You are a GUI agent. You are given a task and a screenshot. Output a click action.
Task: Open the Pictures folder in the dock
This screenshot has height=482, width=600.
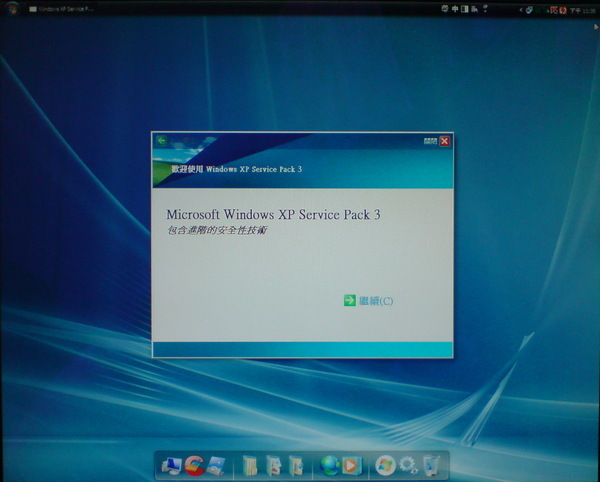pos(273,466)
